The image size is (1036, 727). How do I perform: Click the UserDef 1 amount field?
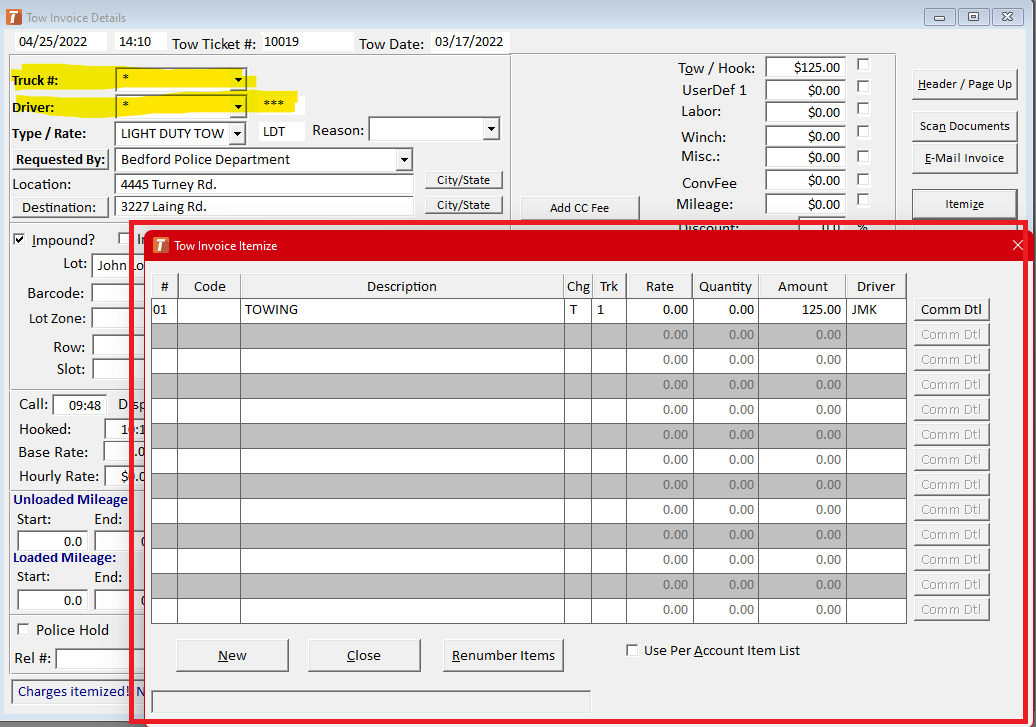(805, 91)
